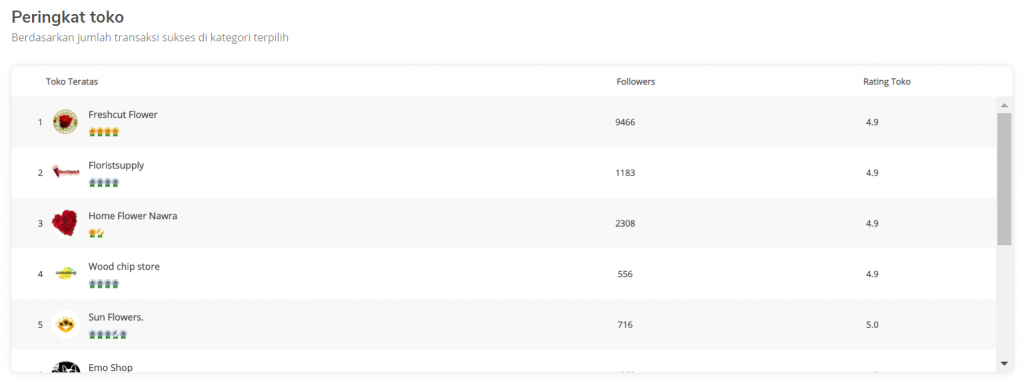The width and height of the screenshot is (1024, 387).
Task: Click the Freshcut Flower rose logo
Action: [65, 122]
